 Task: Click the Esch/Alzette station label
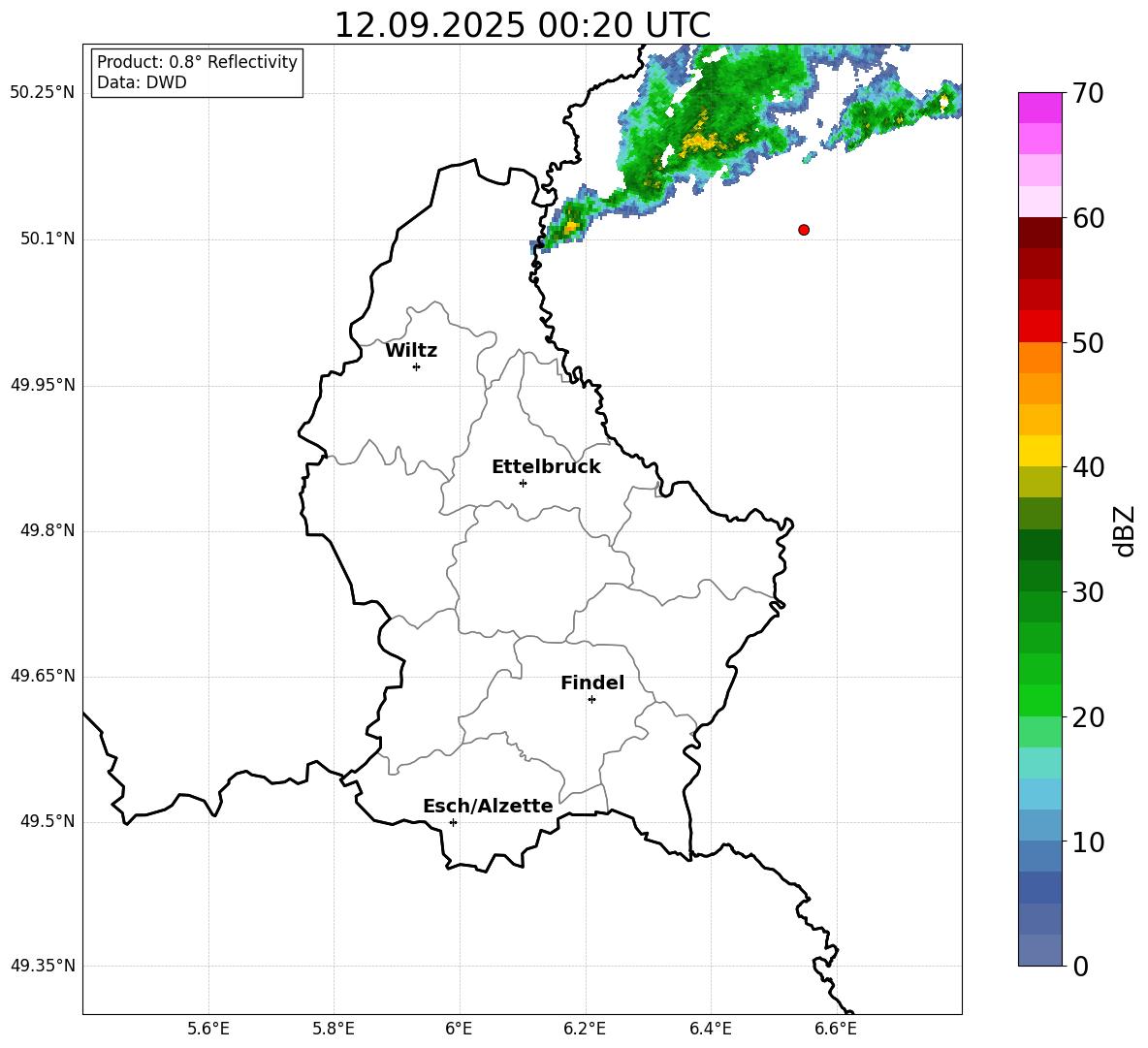(x=488, y=806)
